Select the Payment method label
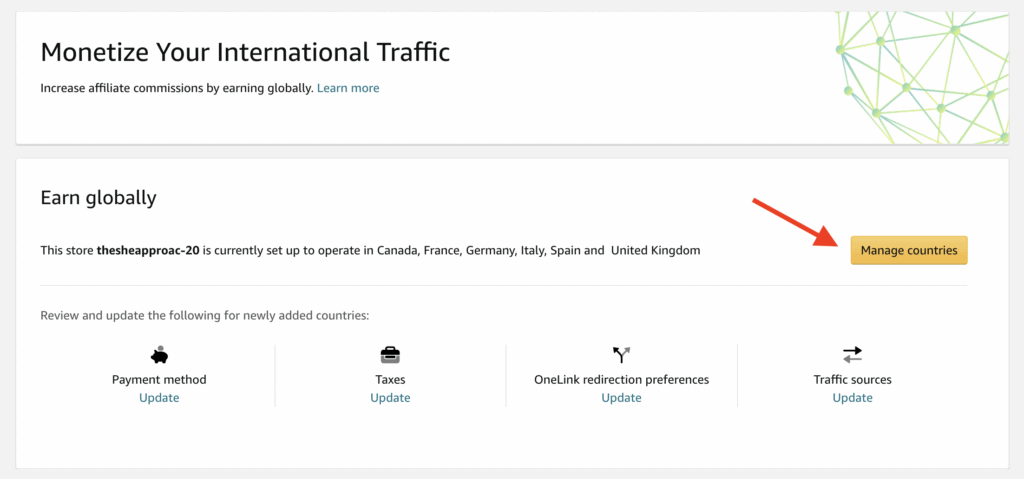1024x479 pixels. pos(159,380)
